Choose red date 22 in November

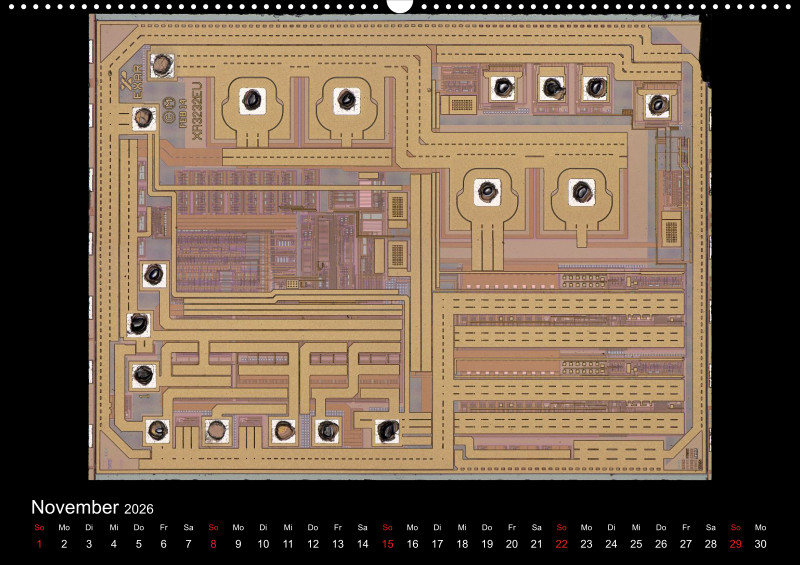coord(561,544)
